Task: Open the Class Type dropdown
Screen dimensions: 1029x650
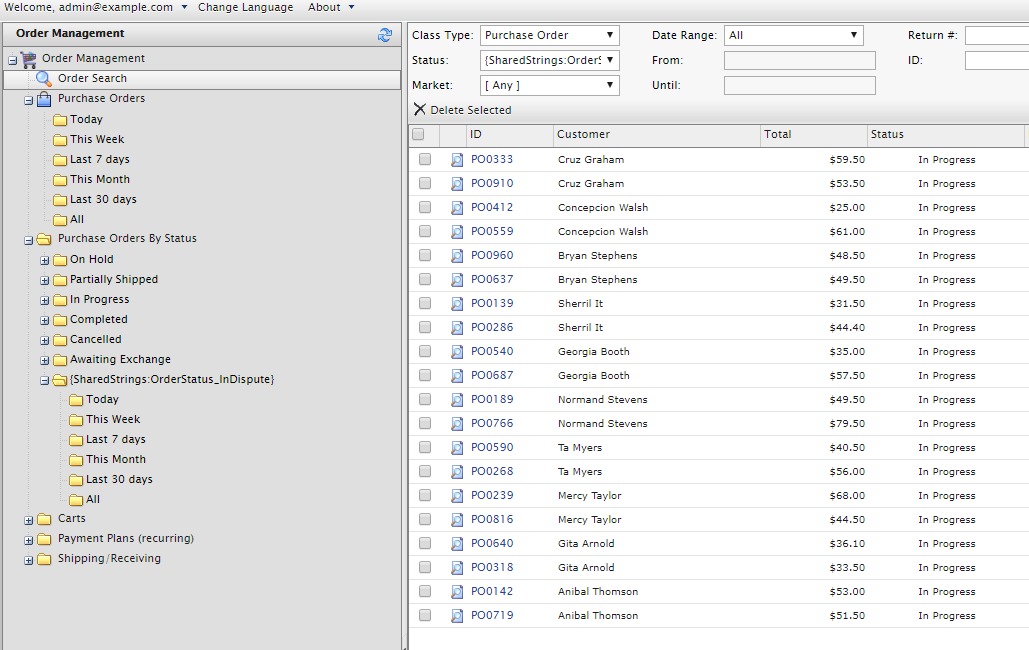Action: coord(549,36)
